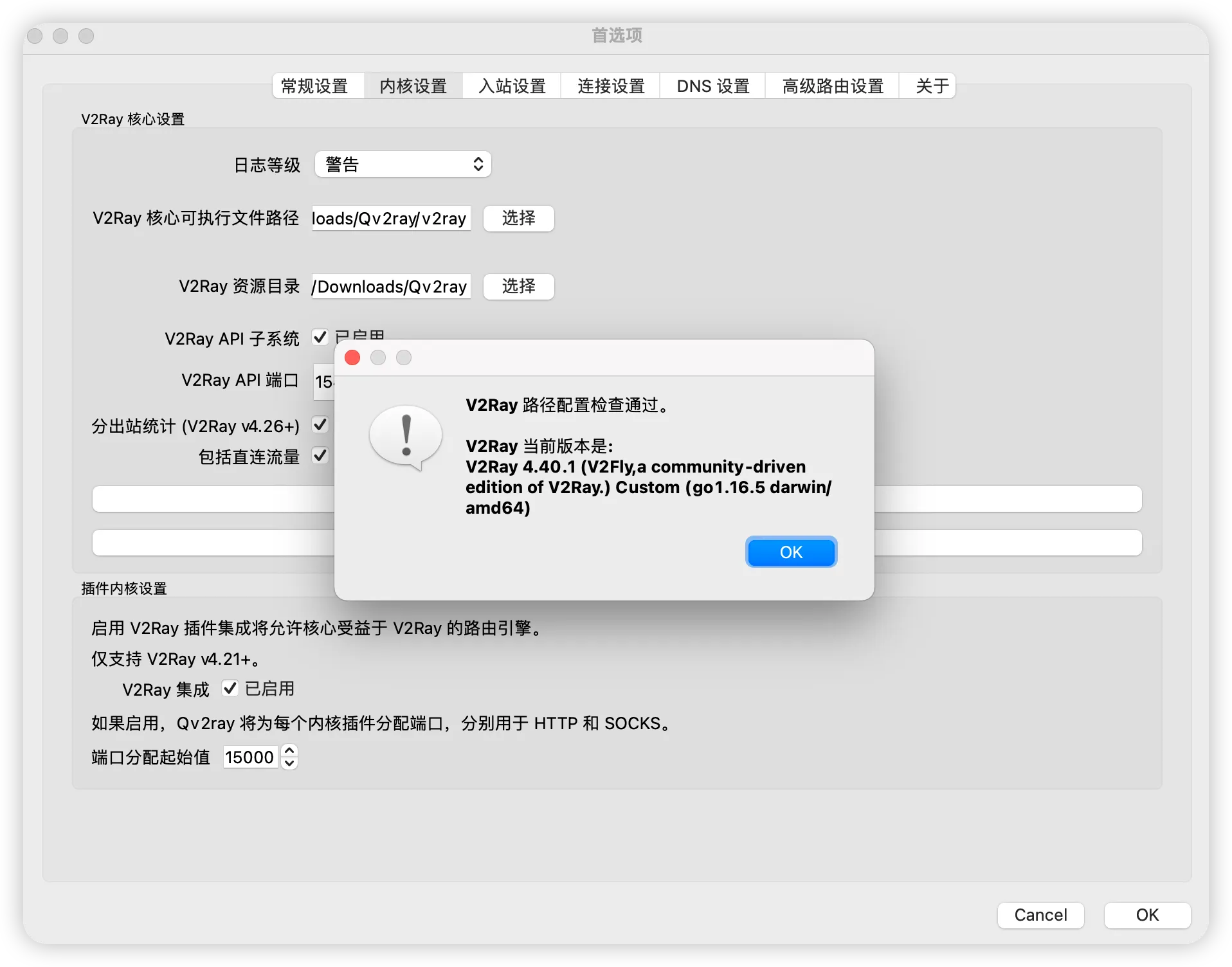Screen dimensions: 1232x967
Task: Click OK at the bottom of preferences
Action: point(1146,916)
